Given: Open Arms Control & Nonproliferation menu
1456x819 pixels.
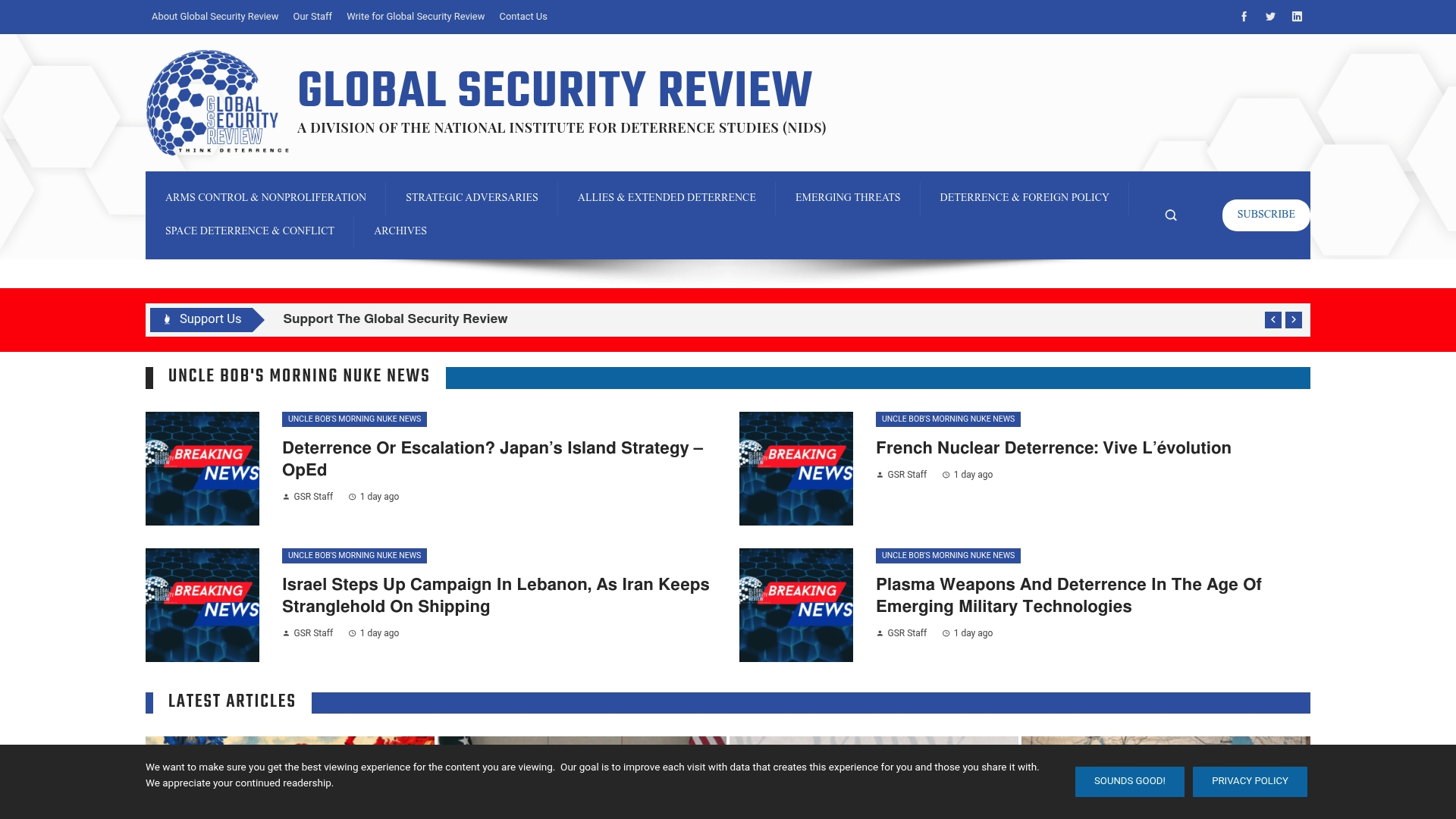Looking at the screenshot, I should [x=265, y=197].
